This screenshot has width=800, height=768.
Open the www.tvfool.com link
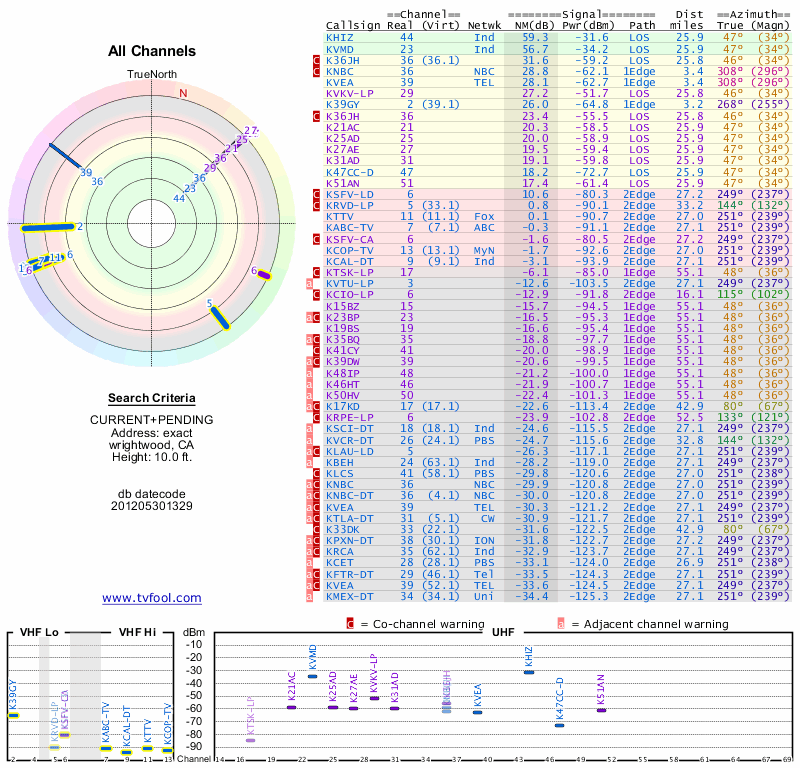[151, 598]
